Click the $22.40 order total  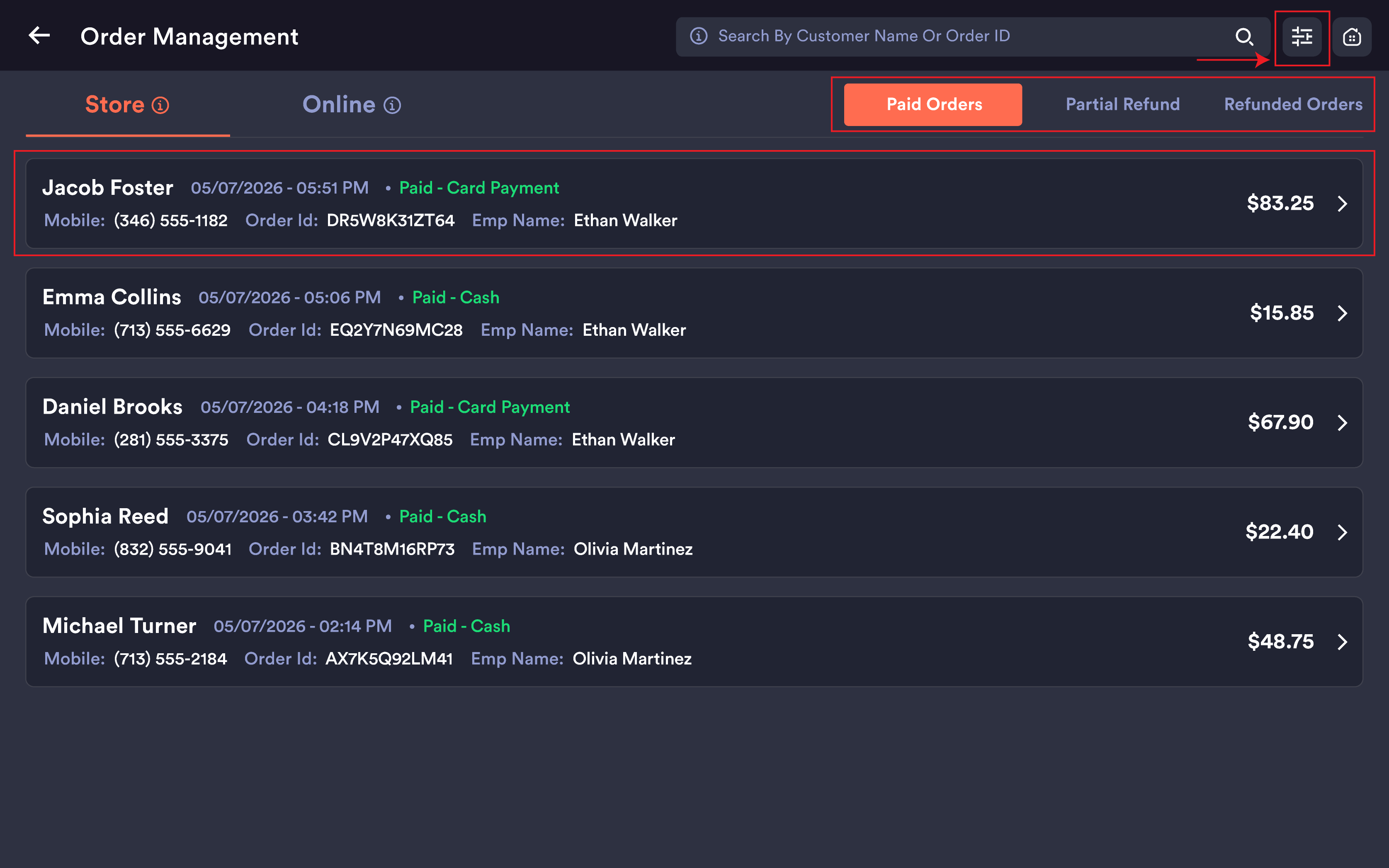click(x=1279, y=532)
